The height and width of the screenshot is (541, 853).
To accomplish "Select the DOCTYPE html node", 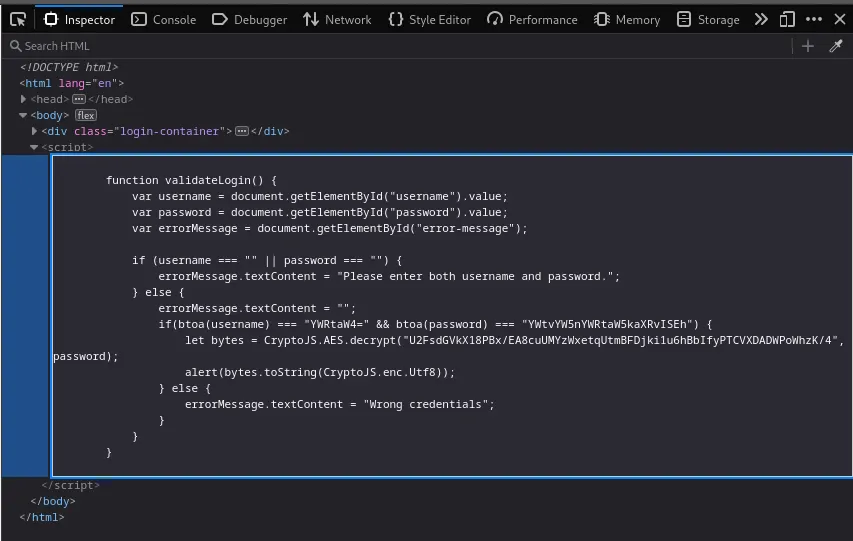I will [x=69, y=67].
